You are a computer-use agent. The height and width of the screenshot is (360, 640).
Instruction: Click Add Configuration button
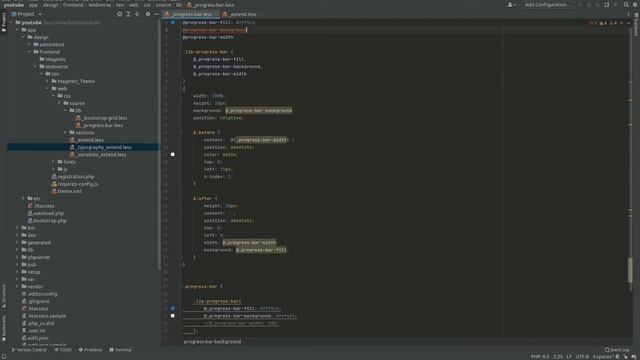point(547,5)
